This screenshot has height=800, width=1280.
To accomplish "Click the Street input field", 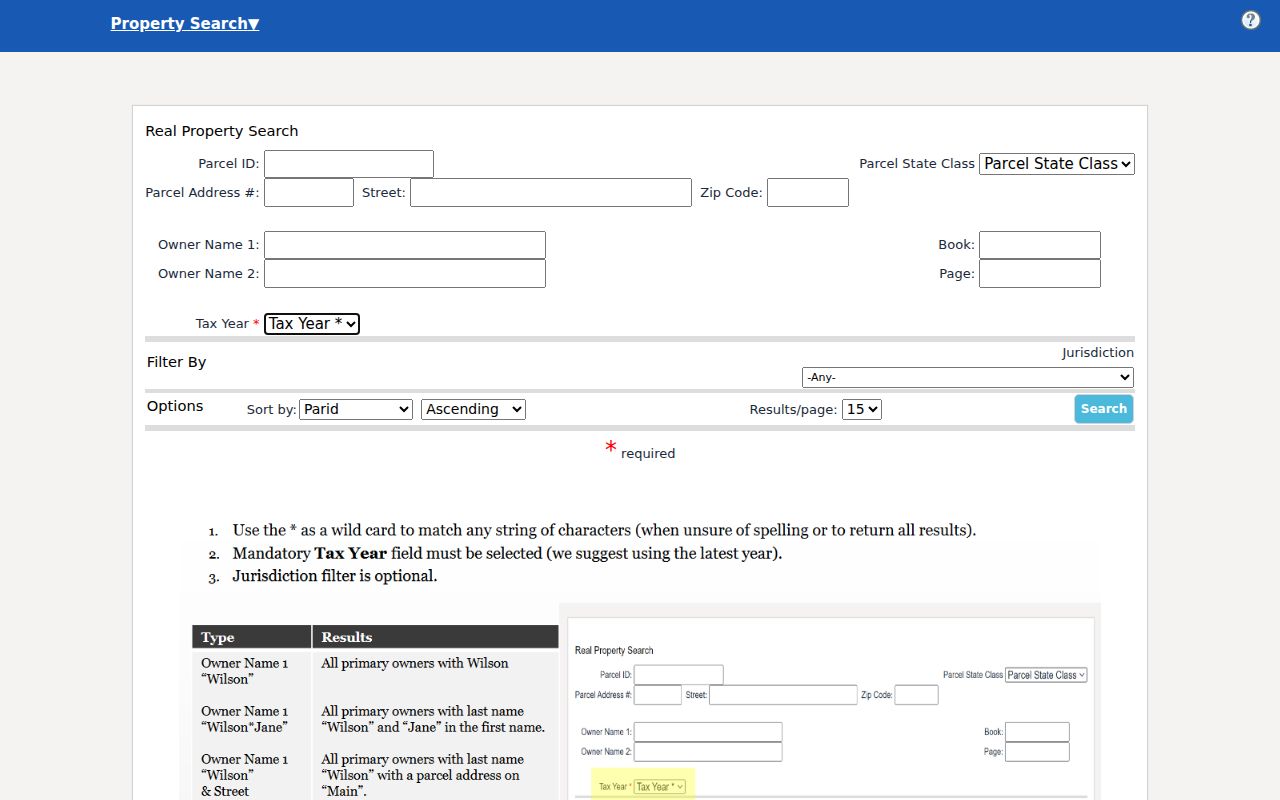I will click(551, 193).
